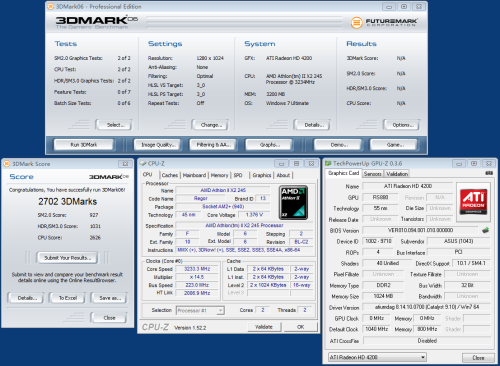The height and width of the screenshot is (366, 500).
Task: Click the Windows 7 Ultimate OS text
Action: pyautogui.click(x=287, y=103)
